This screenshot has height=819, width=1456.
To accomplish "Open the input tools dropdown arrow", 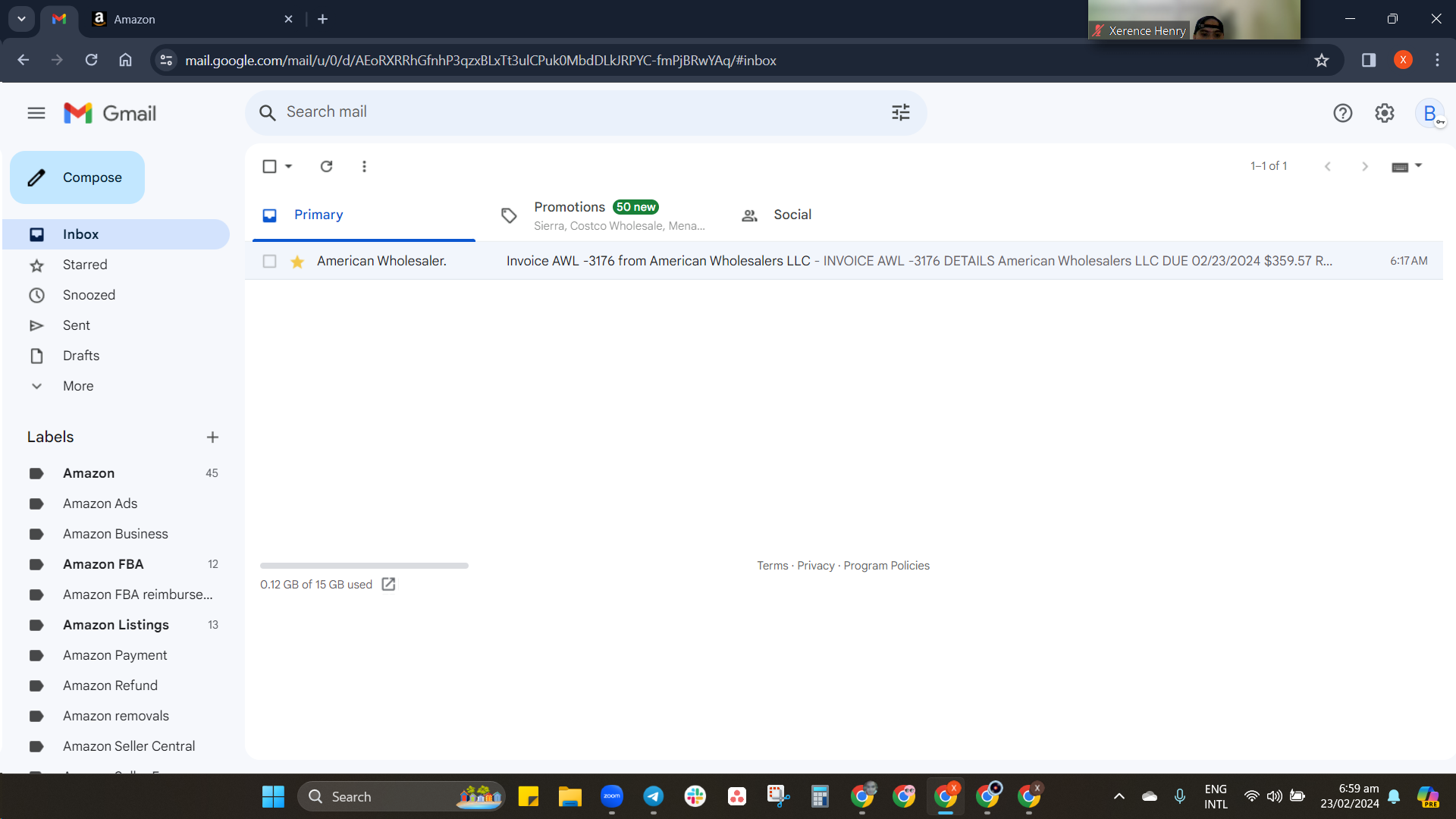I will point(1418,166).
